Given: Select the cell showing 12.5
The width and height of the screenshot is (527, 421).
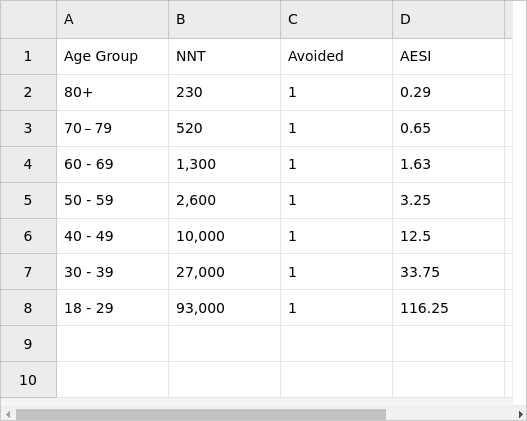Looking at the screenshot, I should click(x=448, y=236).
